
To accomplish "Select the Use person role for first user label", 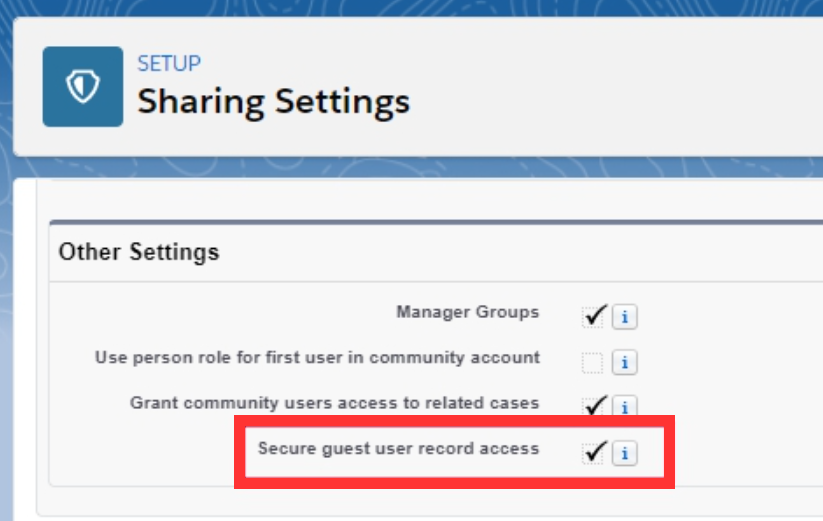I will point(317,357).
